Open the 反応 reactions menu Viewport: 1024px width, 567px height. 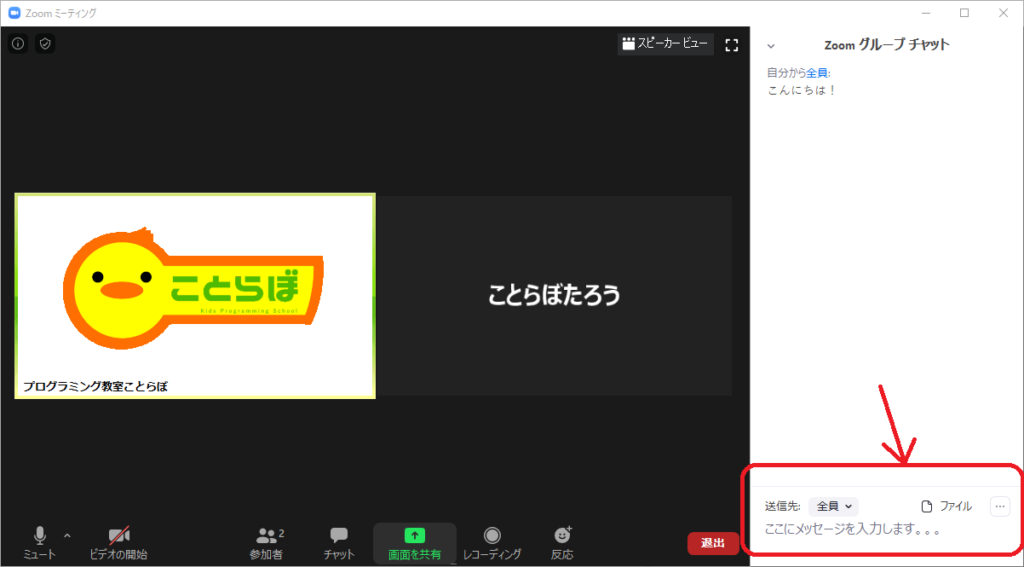[562, 543]
